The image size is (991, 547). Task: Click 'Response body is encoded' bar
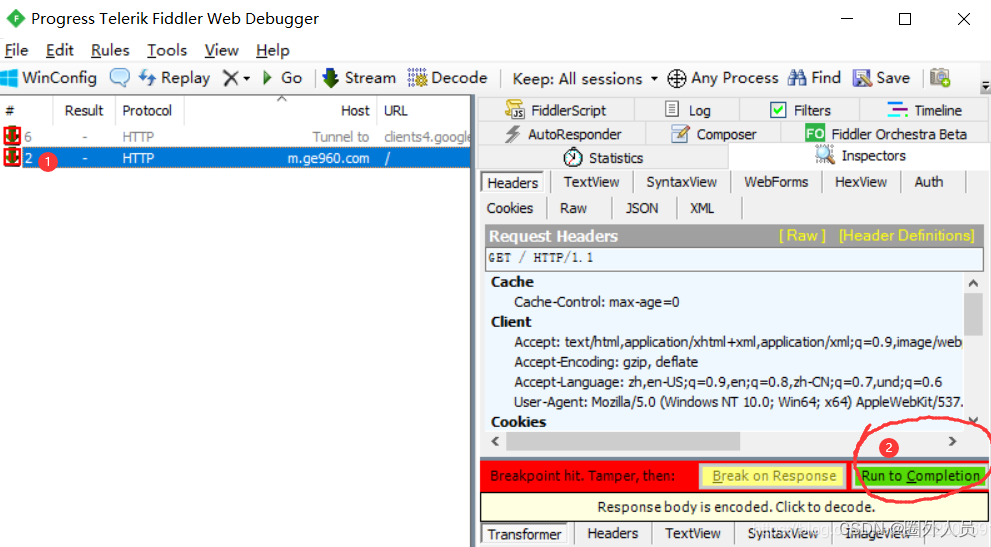point(735,507)
